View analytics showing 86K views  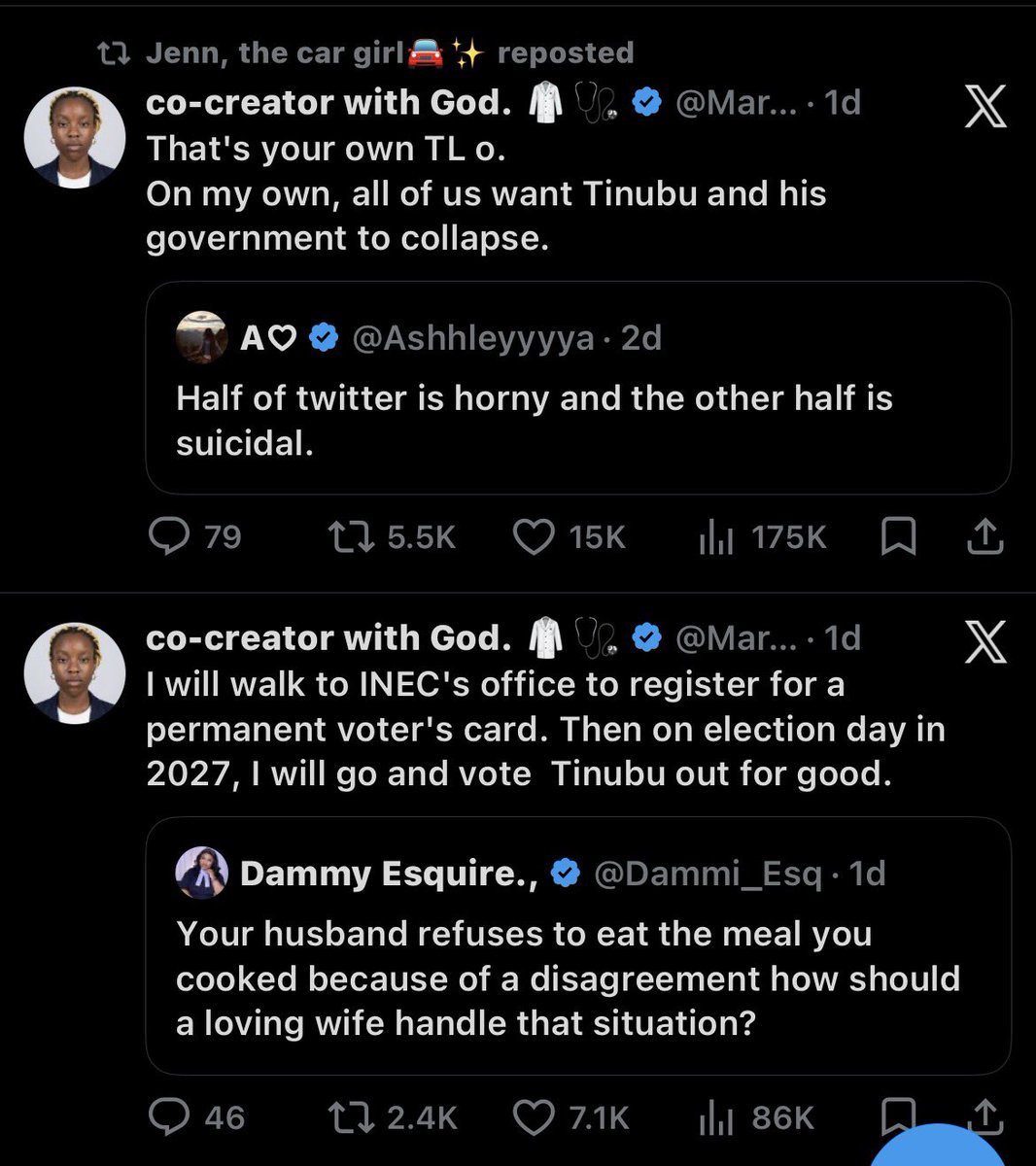[x=756, y=1116]
